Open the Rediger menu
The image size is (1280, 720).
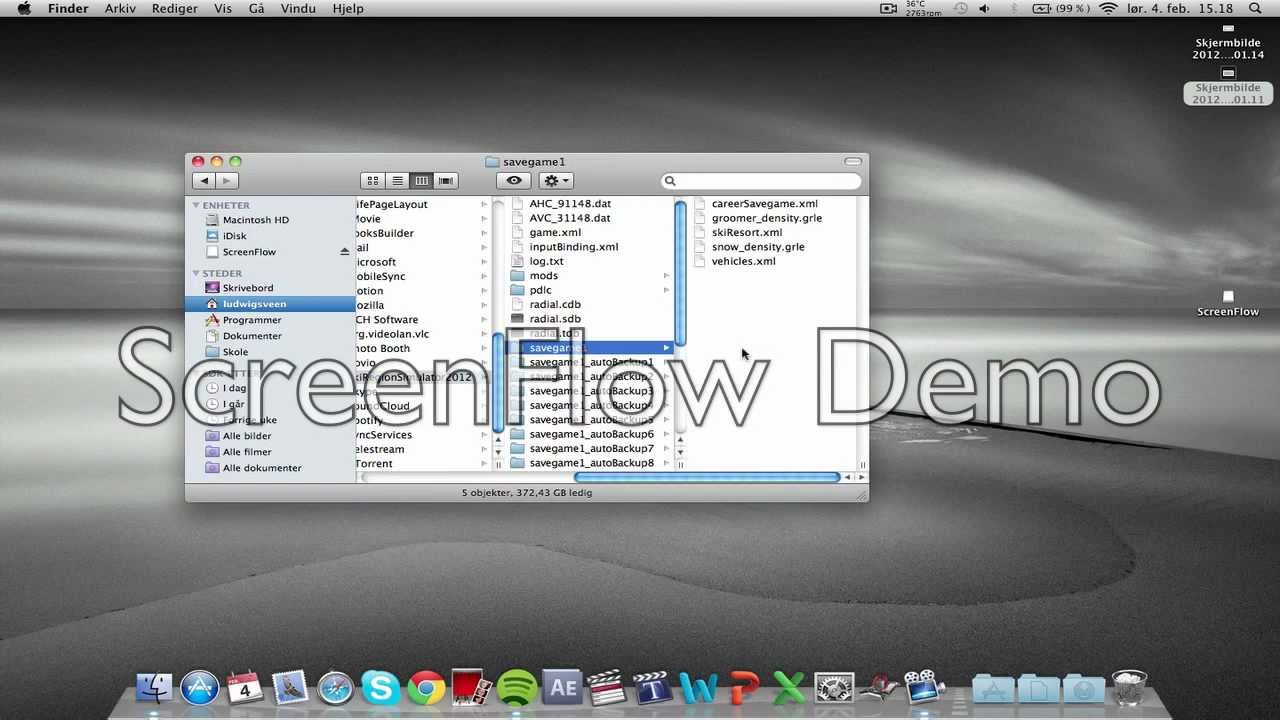coord(175,9)
